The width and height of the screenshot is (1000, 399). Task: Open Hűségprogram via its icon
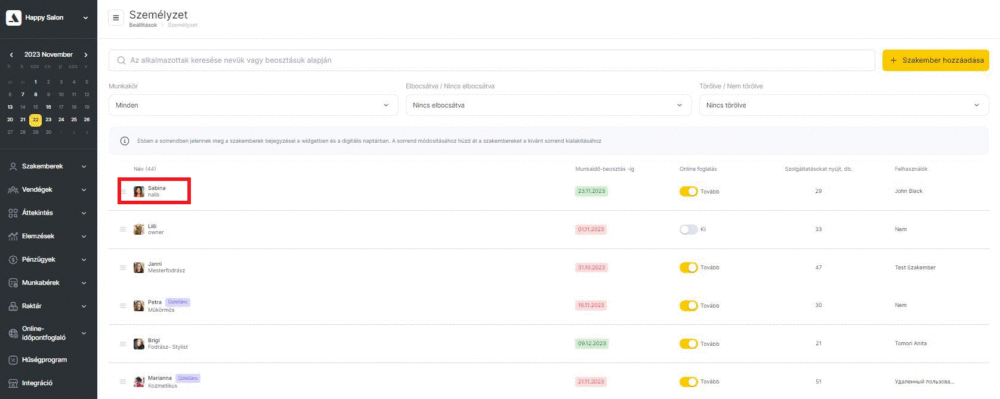point(13,360)
